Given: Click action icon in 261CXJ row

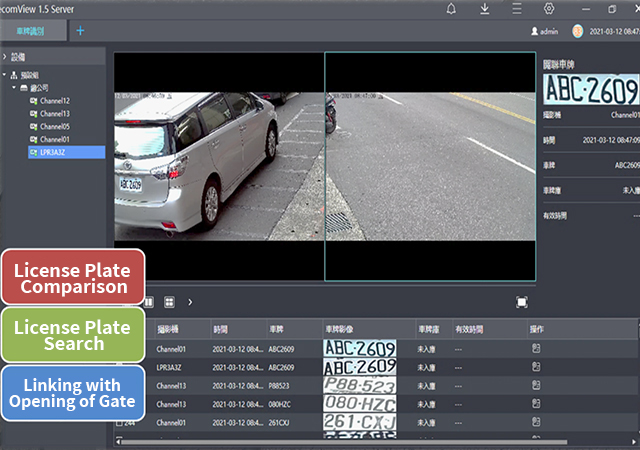Looking at the screenshot, I should (536, 422).
